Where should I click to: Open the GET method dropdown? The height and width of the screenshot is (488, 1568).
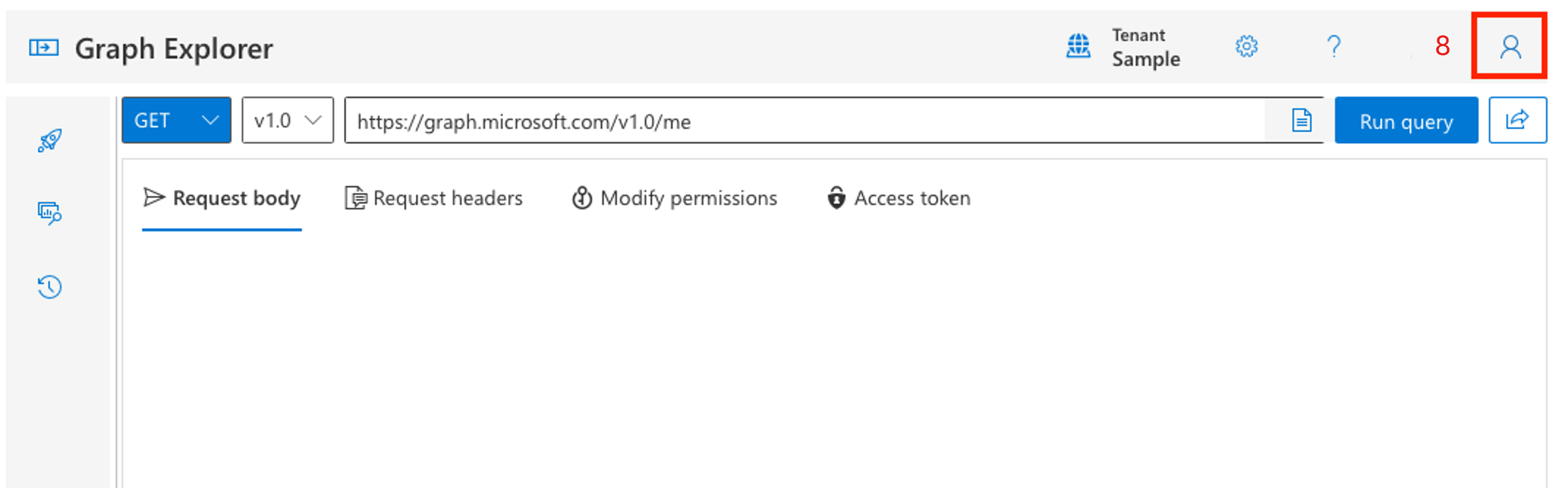pyautogui.click(x=177, y=120)
